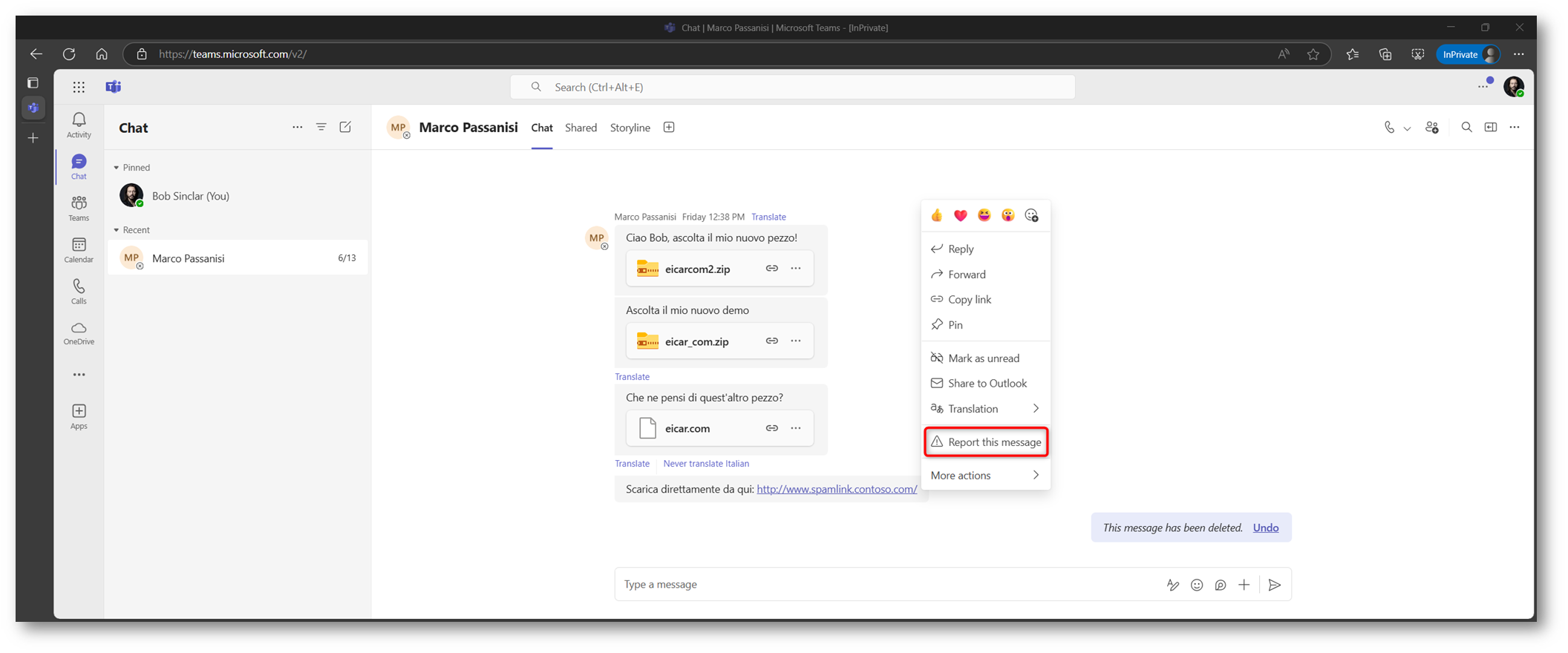The height and width of the screenshot is (653, 1568).
Task: Switch to the Storyline tab
Action: click(630, 128)
